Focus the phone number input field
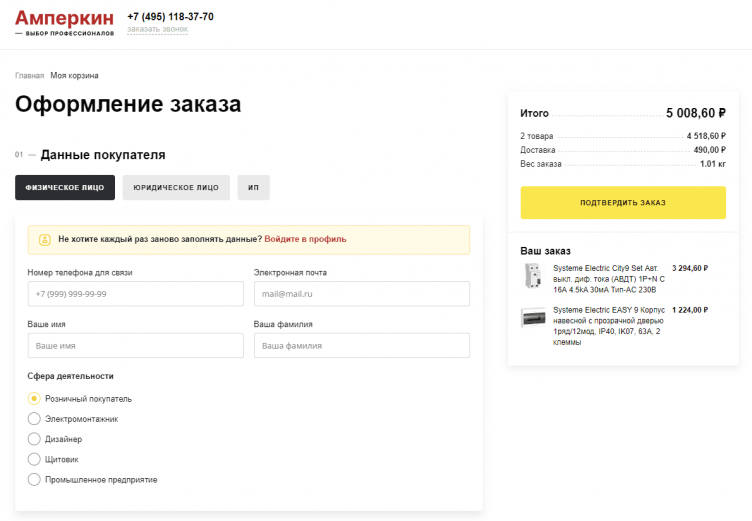Viewport: 752px width, 521px height. [136, 294]
